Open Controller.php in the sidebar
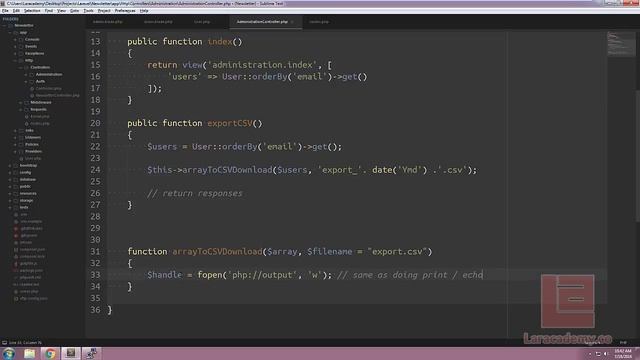Image resolution: width=640 pixels, height=360 pixels. (48, 89)
